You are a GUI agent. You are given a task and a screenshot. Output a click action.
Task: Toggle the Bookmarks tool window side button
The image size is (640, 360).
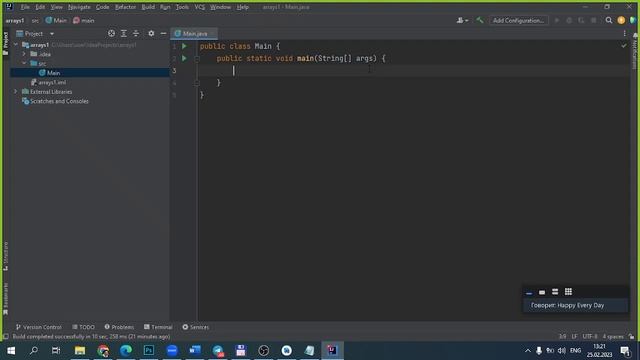[x=6, y=298]
